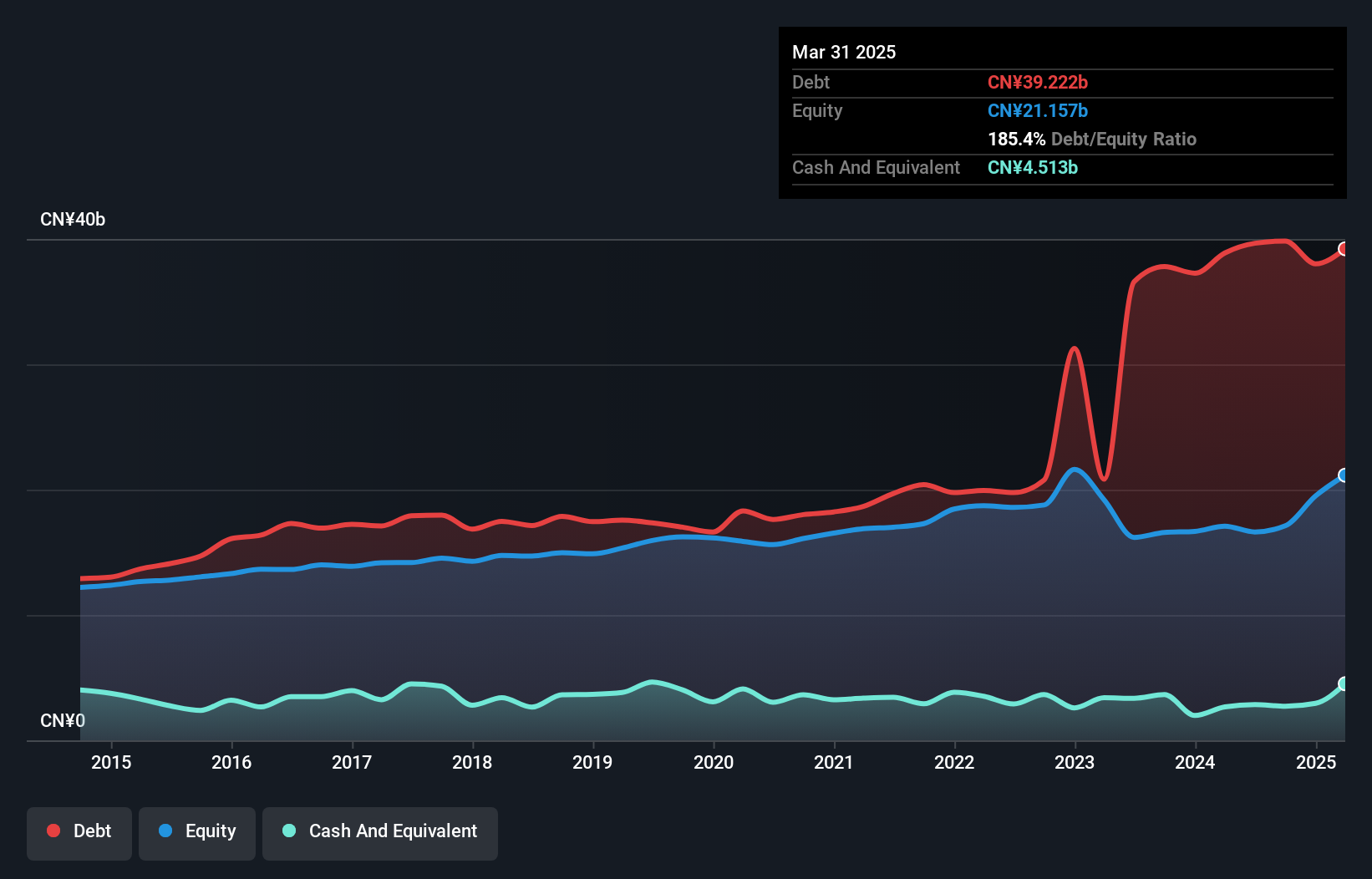Select the red Debt endpoint marker on chart

1344,249
